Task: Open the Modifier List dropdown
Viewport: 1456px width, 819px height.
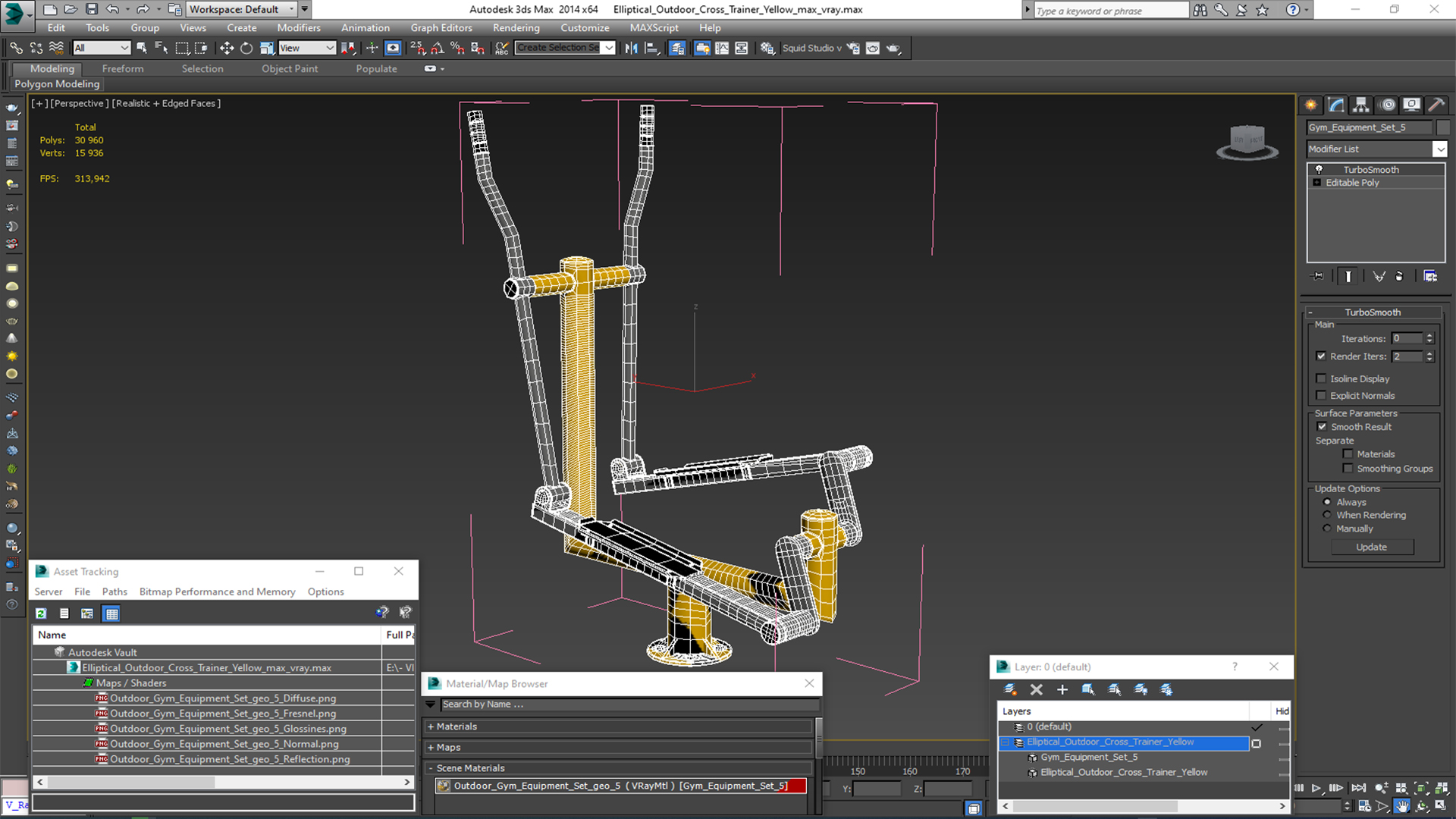Action: click(1439, 149)
